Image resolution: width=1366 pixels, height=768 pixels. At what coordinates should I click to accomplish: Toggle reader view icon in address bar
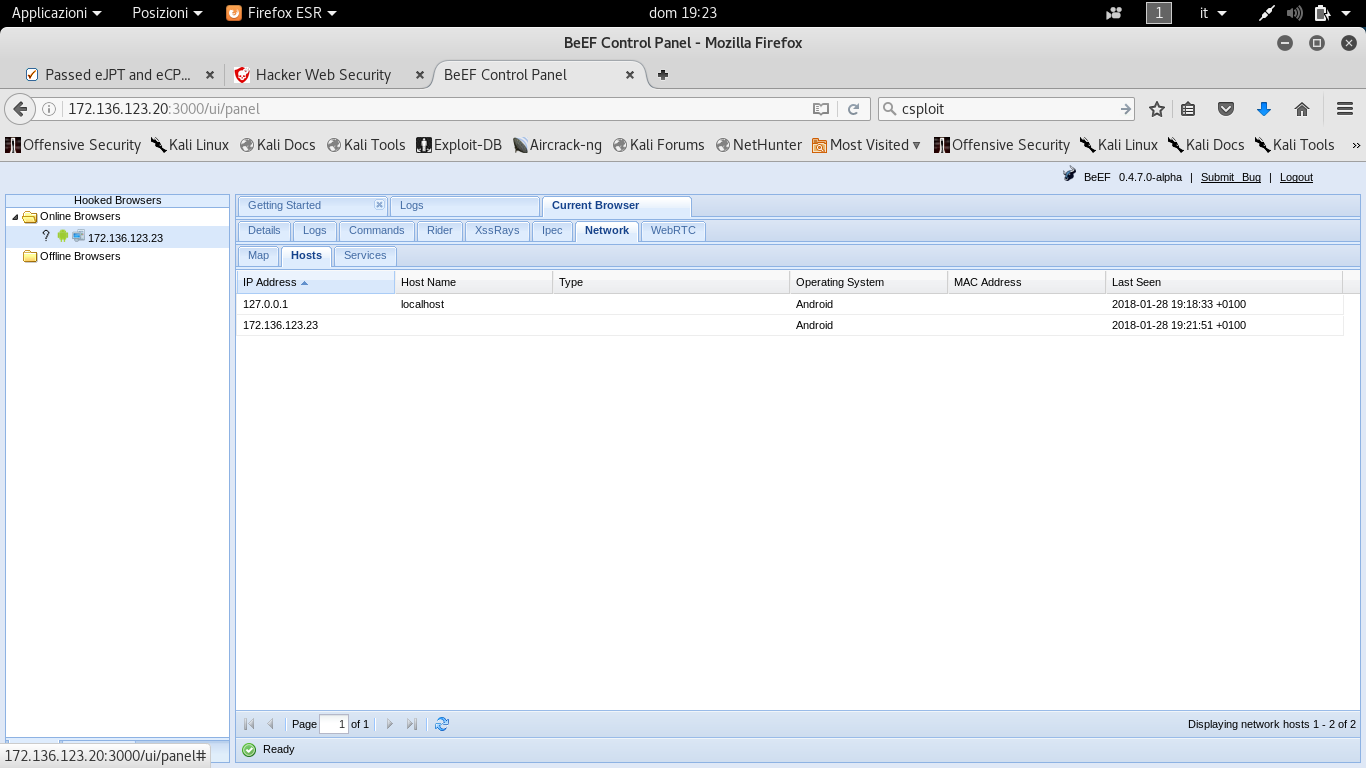(x=821, y=109)
